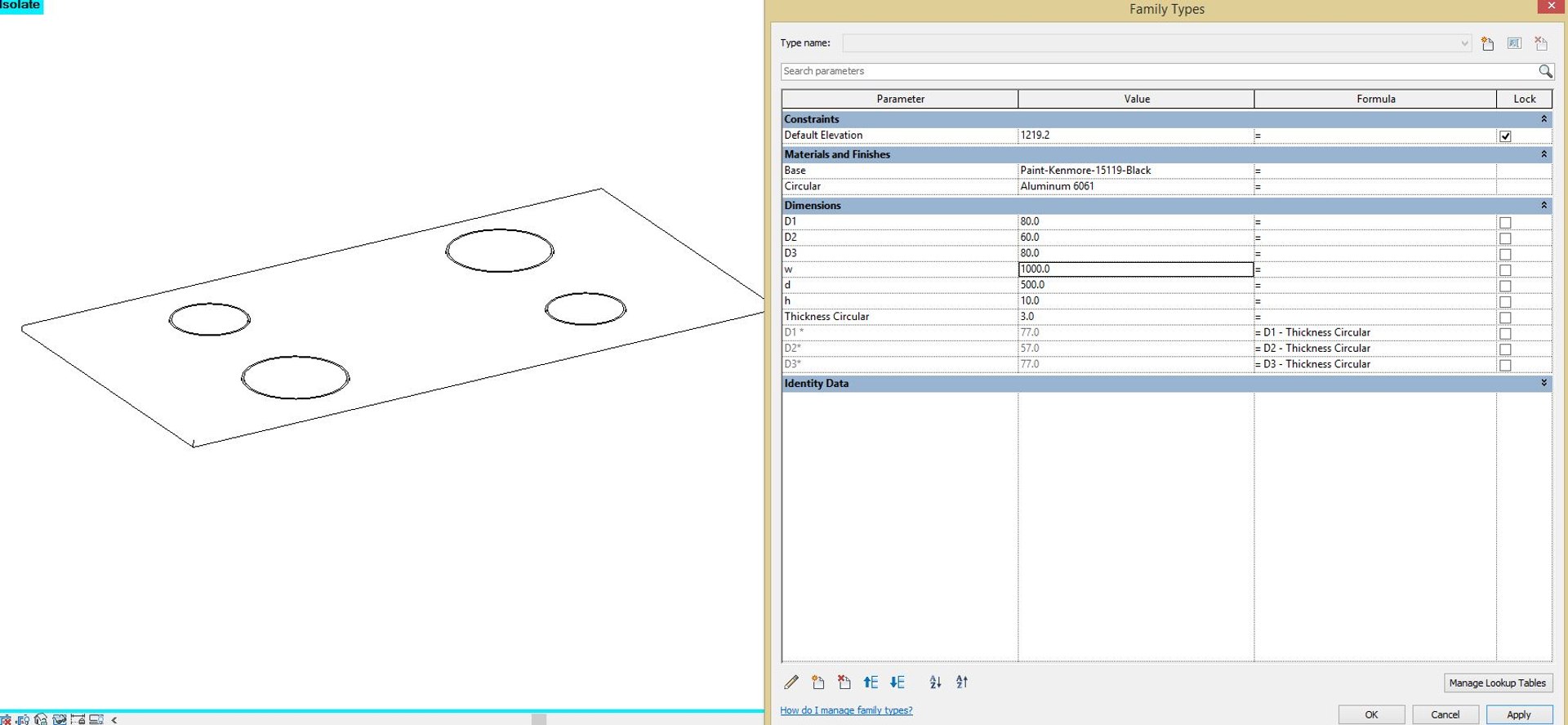This screenshot has width=1568, height=725.
Task: Check the lock box for Thickness Circular
Action: (1505, 318)
